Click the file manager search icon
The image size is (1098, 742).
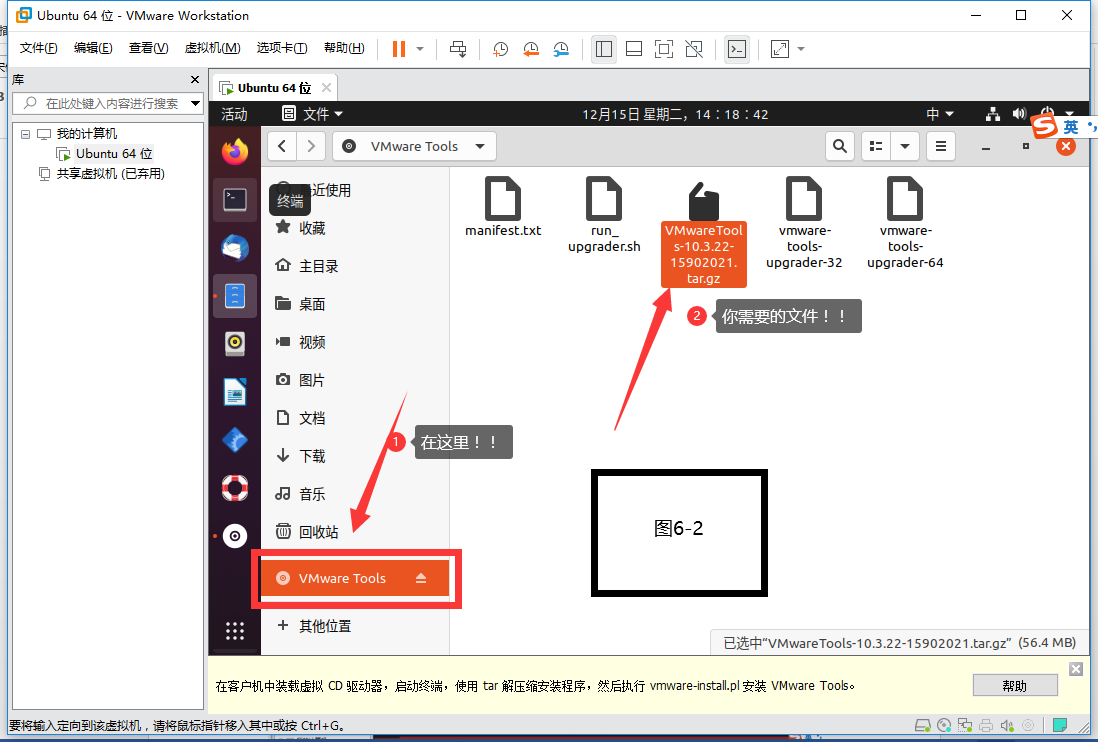(x=840, y=146)
